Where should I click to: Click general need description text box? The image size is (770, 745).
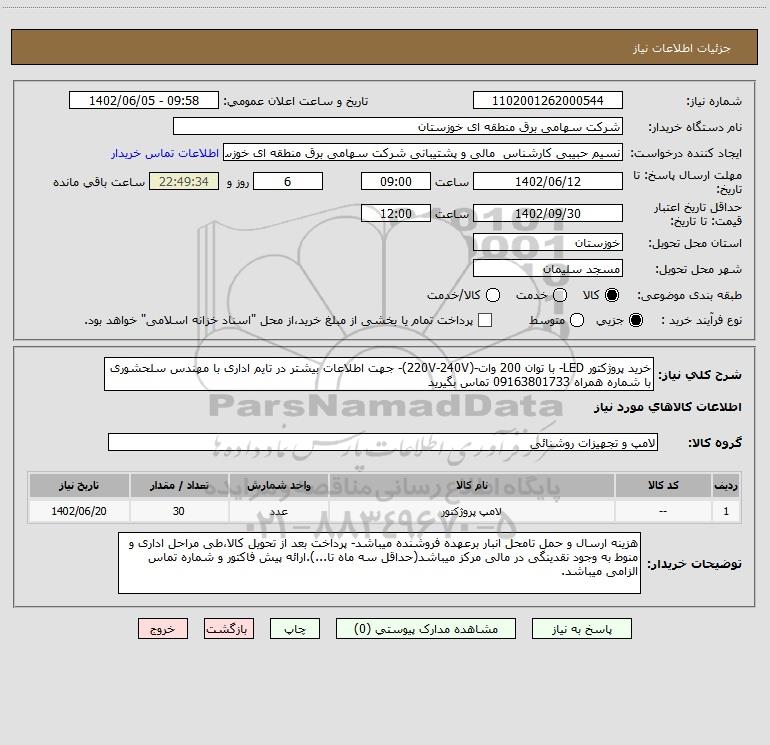(379, 374)
